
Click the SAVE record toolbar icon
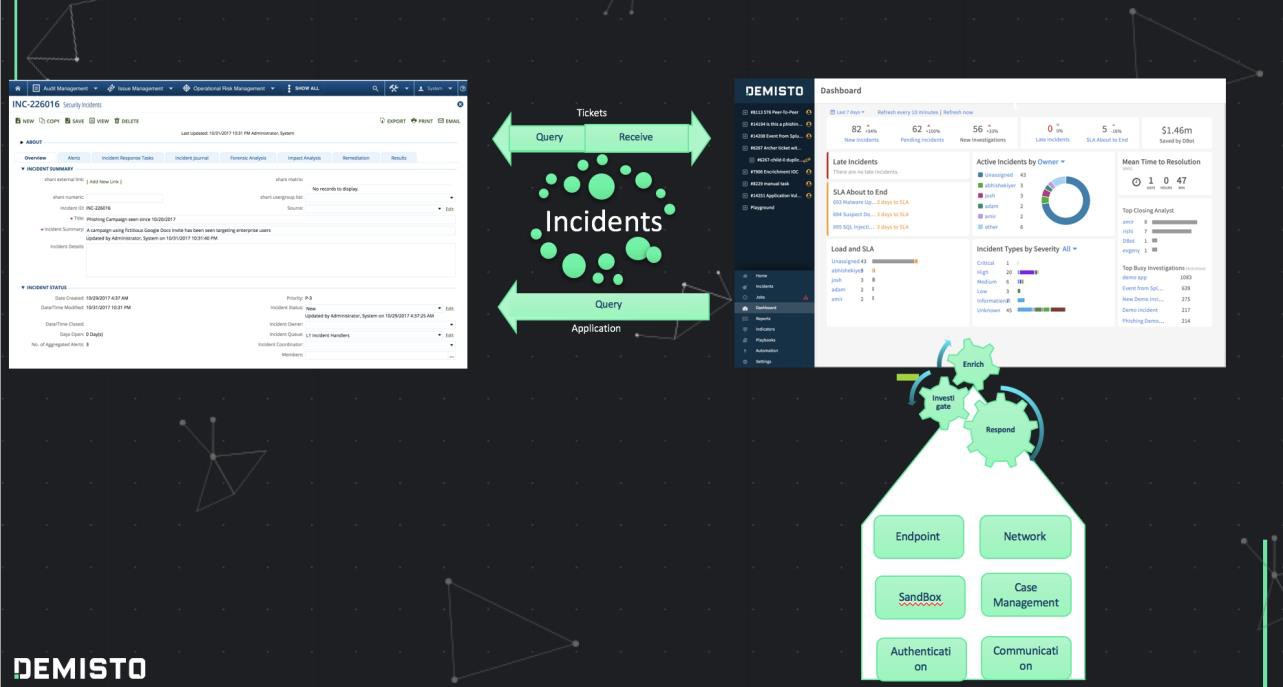[77, 121]
